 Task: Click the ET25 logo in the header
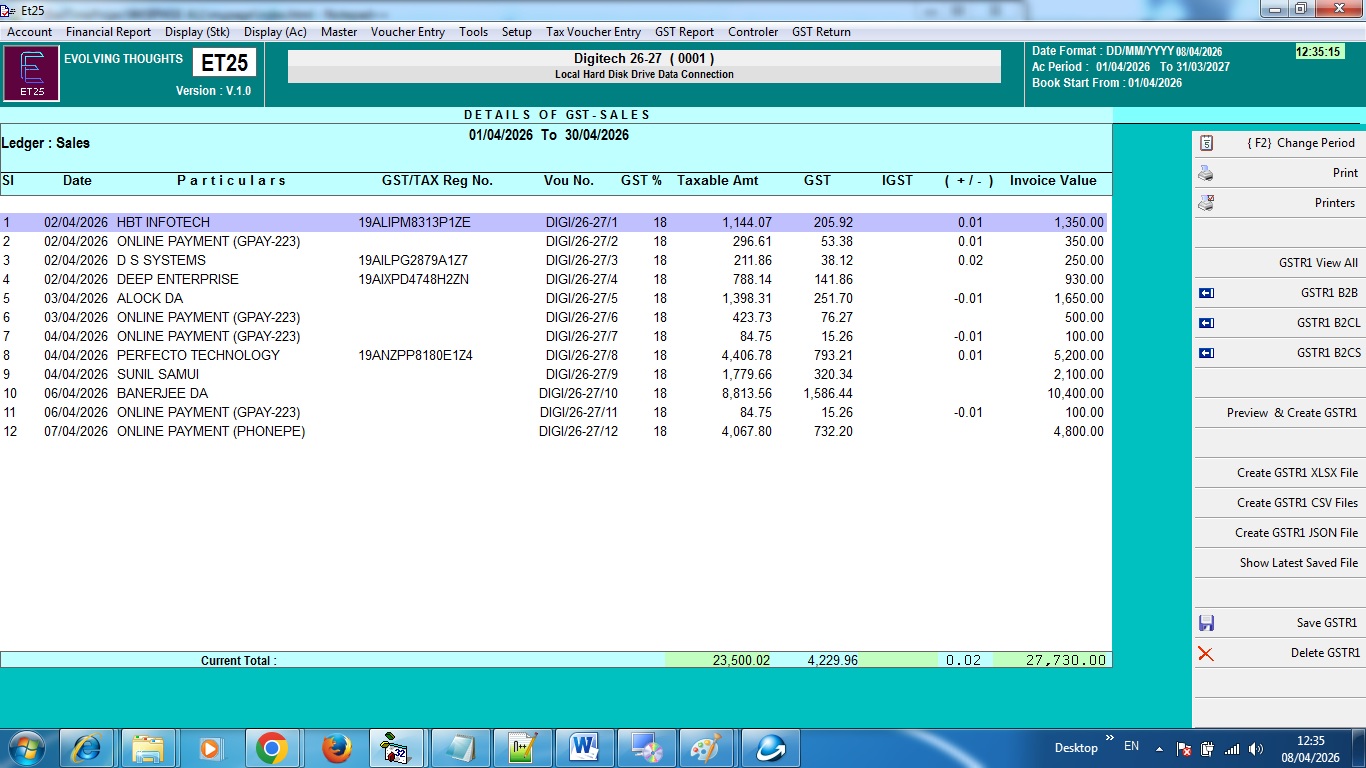click(x=31, y=74)
